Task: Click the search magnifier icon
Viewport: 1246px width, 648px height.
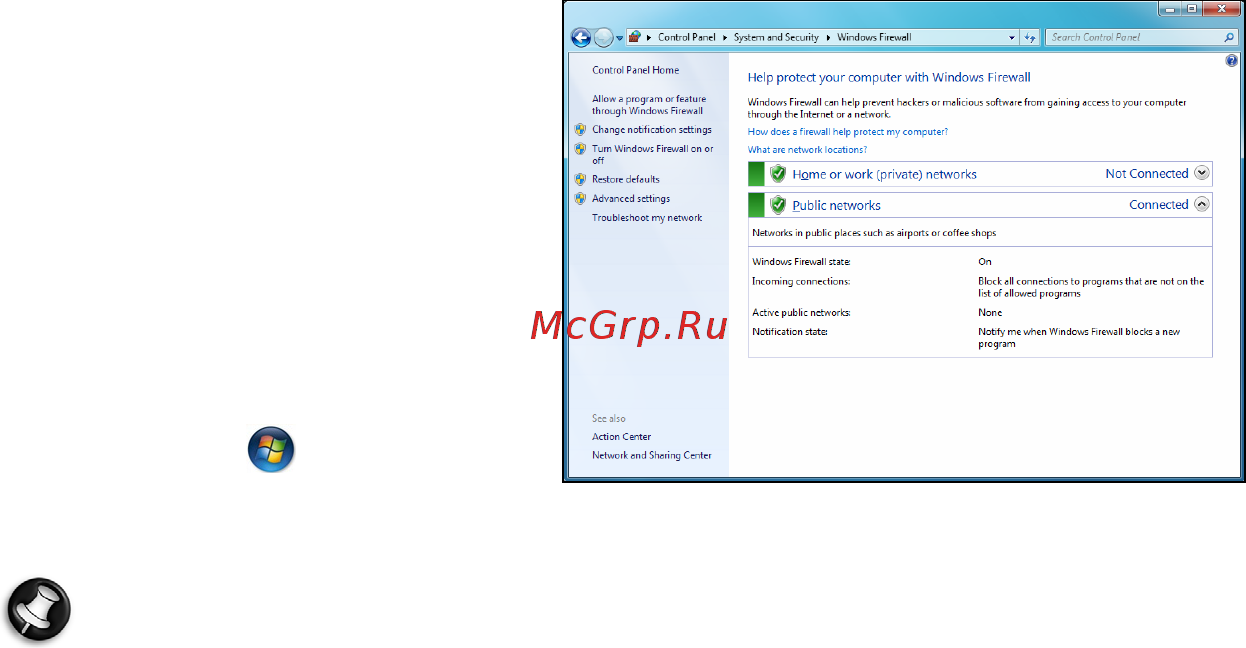Action: [1230, 37]
